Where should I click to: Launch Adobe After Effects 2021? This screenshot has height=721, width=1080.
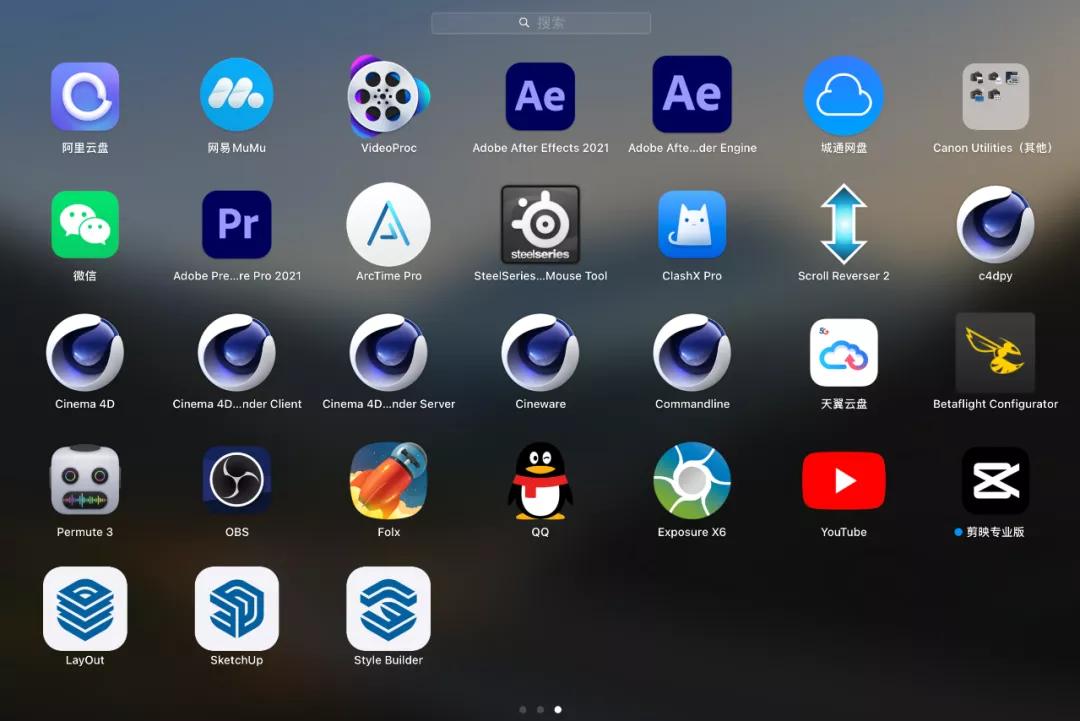(x=540, y=95)
